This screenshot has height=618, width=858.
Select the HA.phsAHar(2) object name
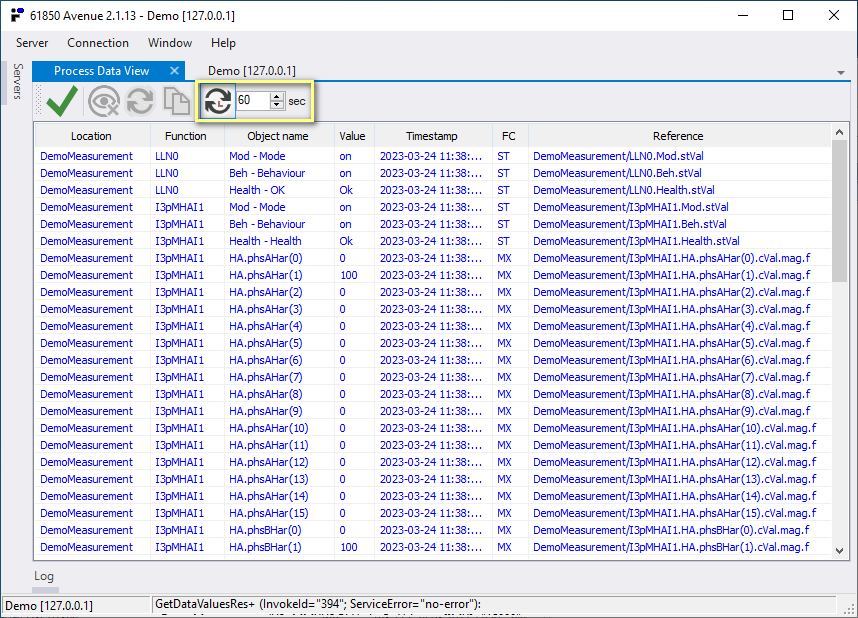click(266, 292)
